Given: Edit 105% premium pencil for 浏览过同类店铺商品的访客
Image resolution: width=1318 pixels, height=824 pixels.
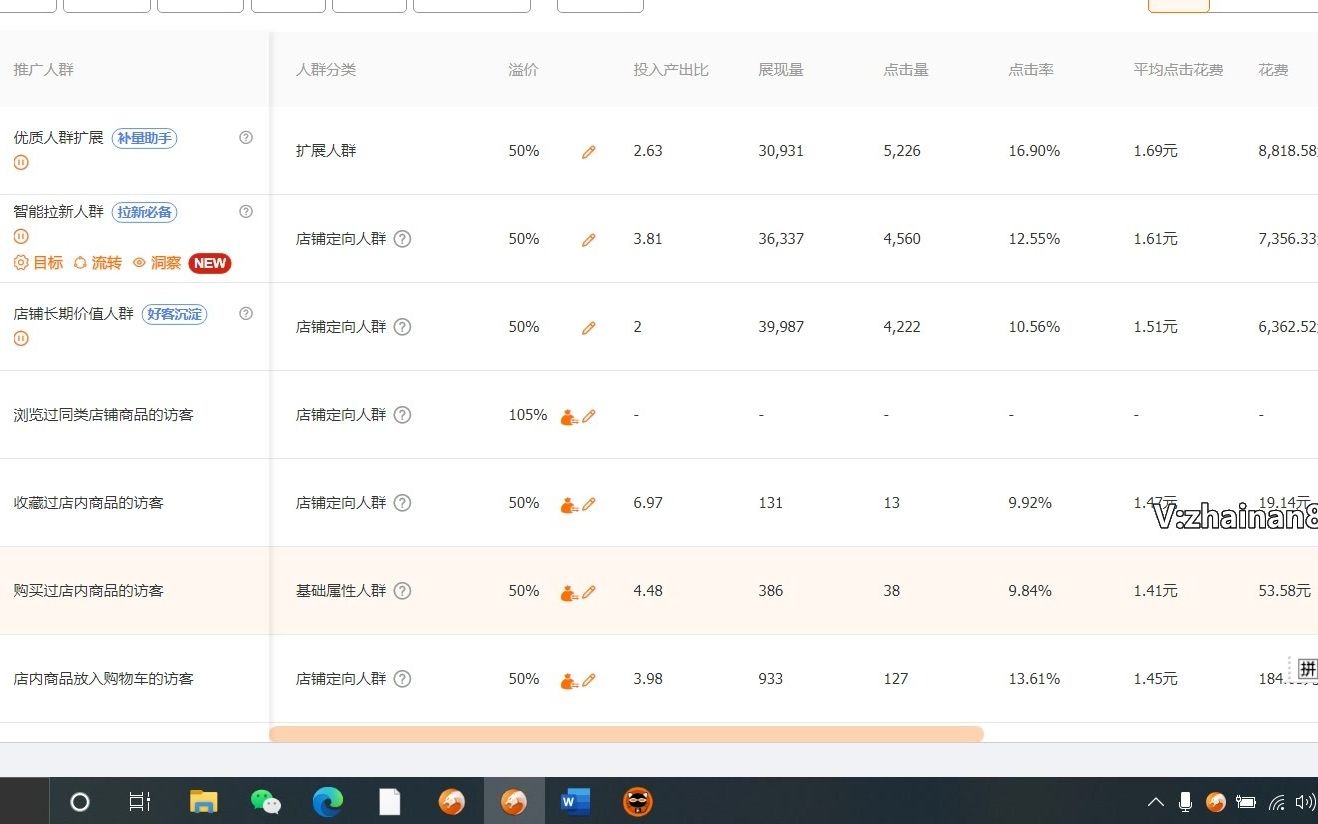Looking at the screenshot, I should click(589, 416).
